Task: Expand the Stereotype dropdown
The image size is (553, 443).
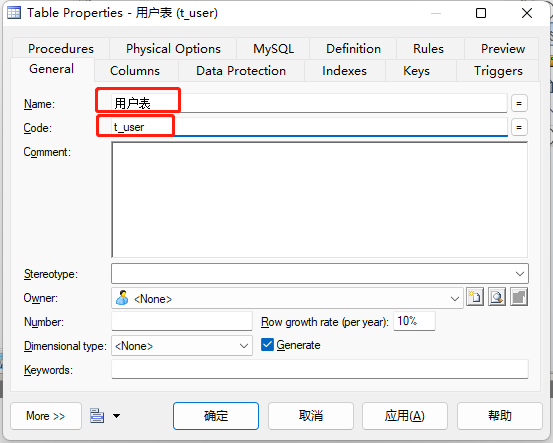Action: coord(519,274)
